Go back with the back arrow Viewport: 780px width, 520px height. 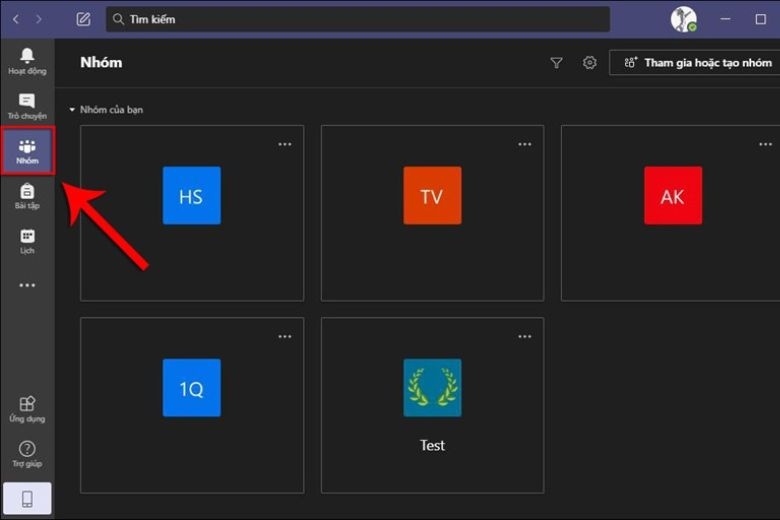tap(16, 19)
